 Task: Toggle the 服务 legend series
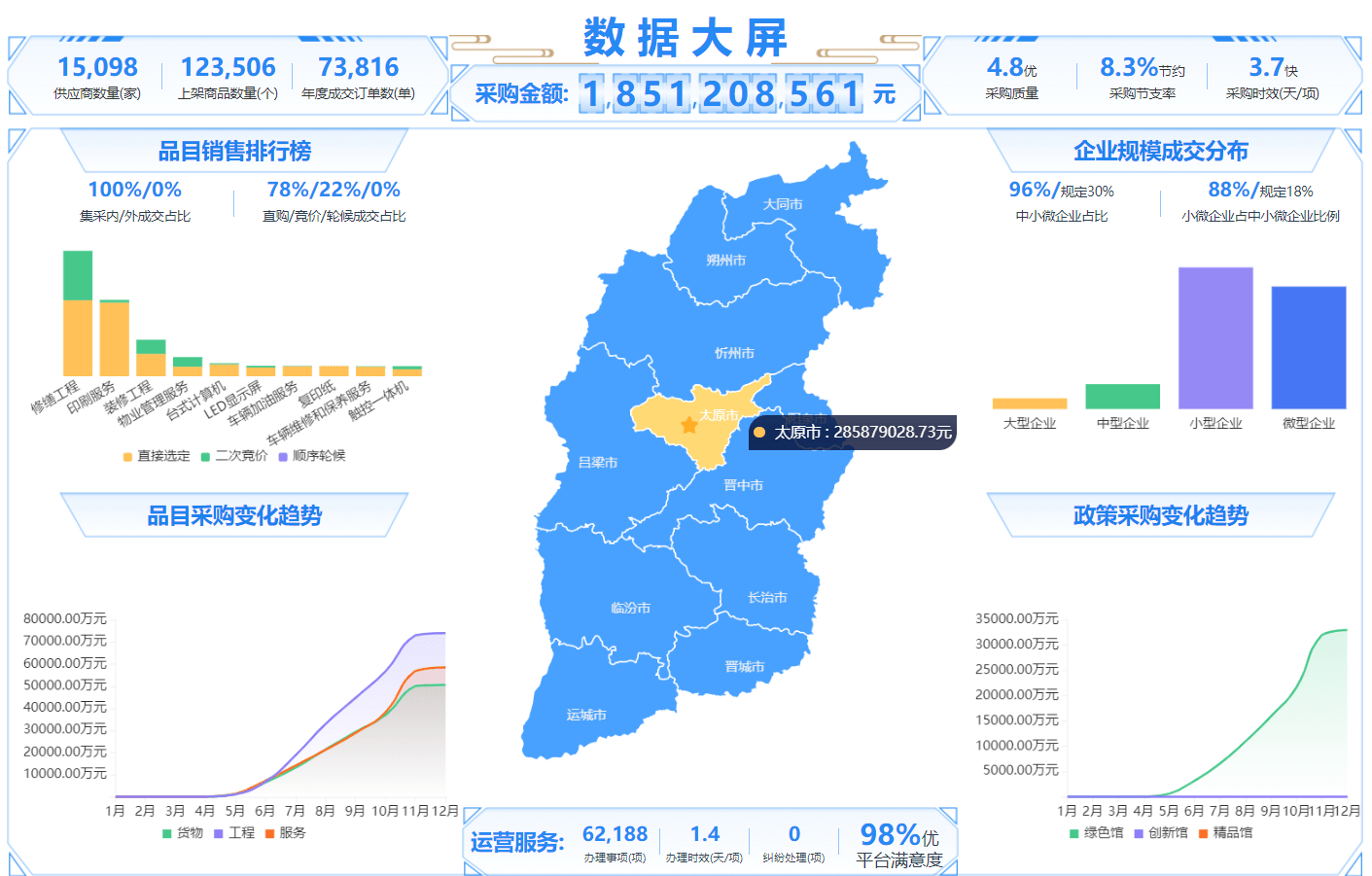point(286,833)
